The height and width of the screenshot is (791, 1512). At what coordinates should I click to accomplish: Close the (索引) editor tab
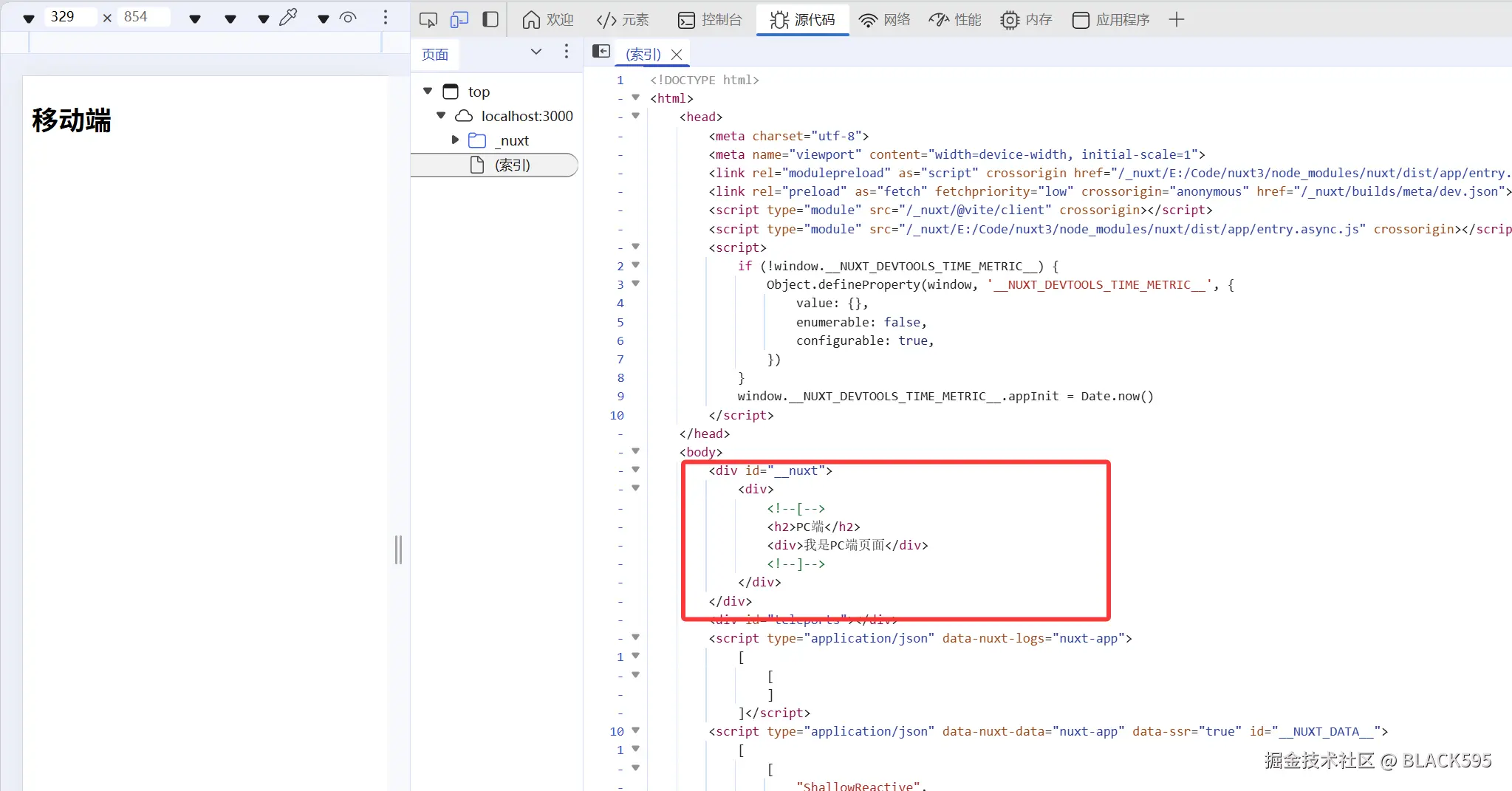click(677, 55)
